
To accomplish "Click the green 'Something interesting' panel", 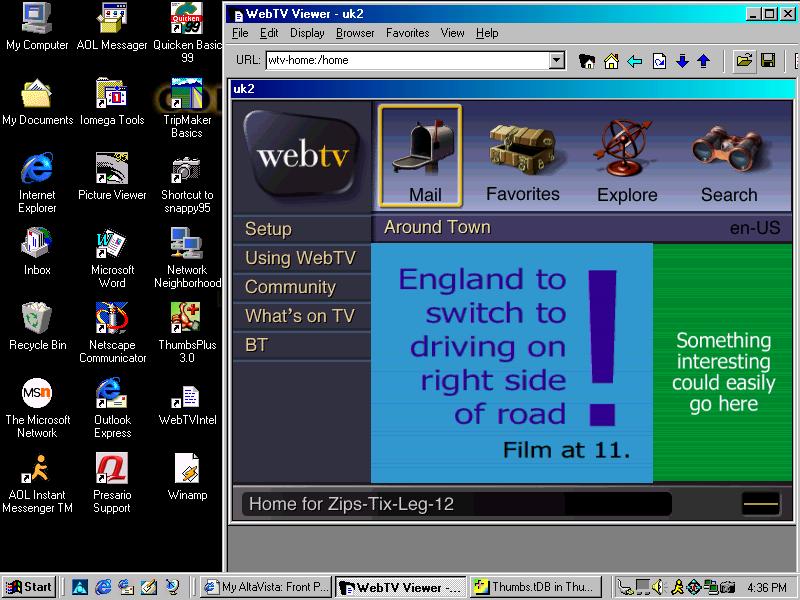I will (x=722, y=363).
